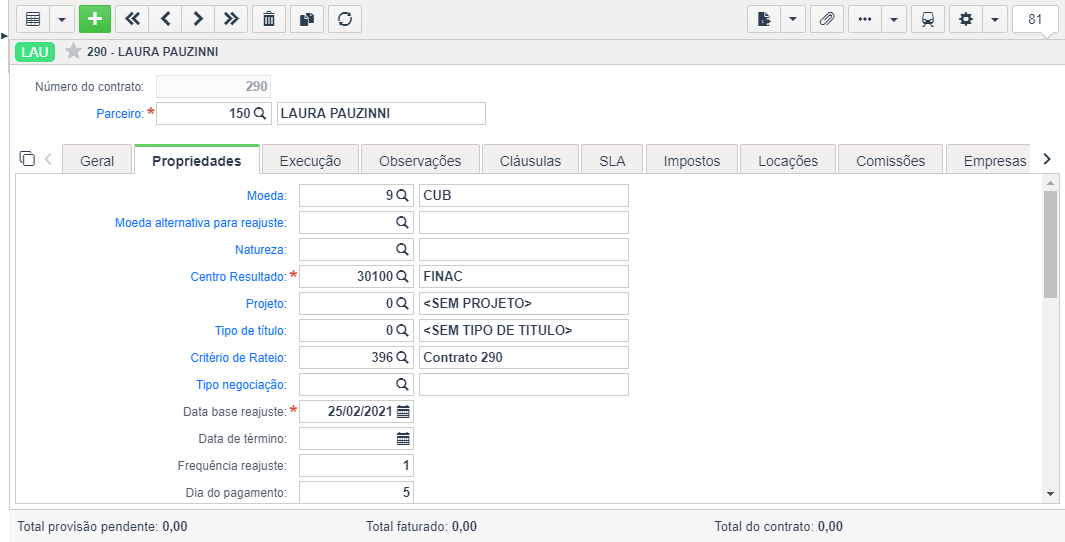Open the Cláusulas tab
The width and height of the screenshot is (1065, 542).
(530, 161)
